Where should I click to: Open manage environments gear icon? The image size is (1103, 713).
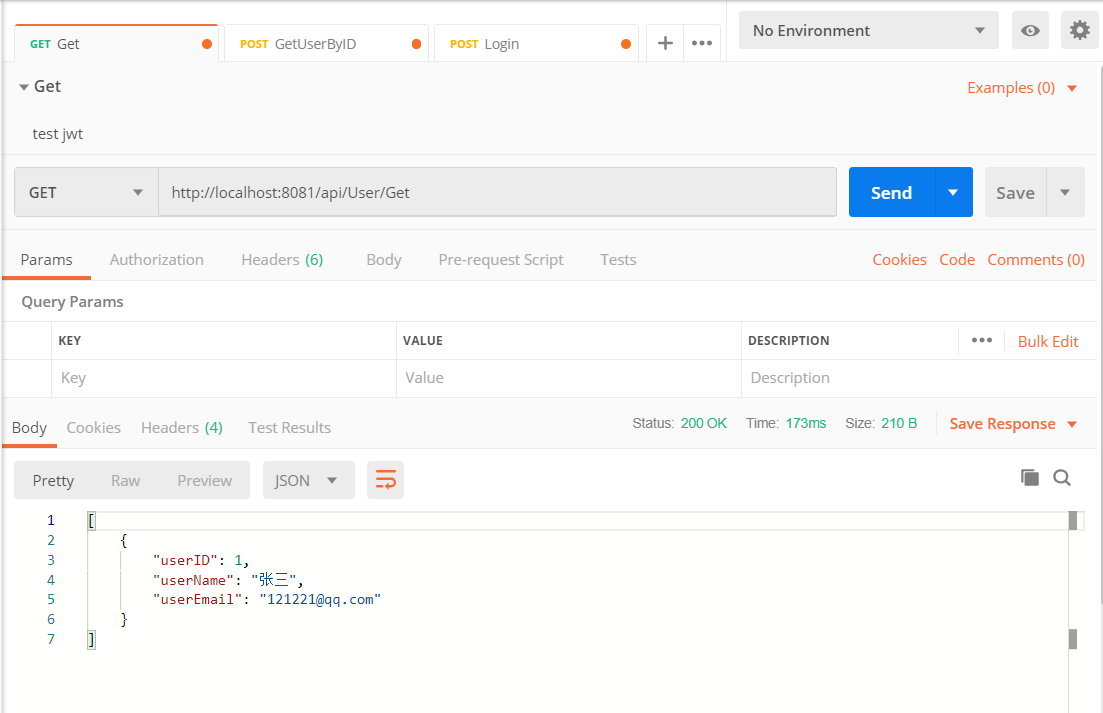[x=1079, y=30]
